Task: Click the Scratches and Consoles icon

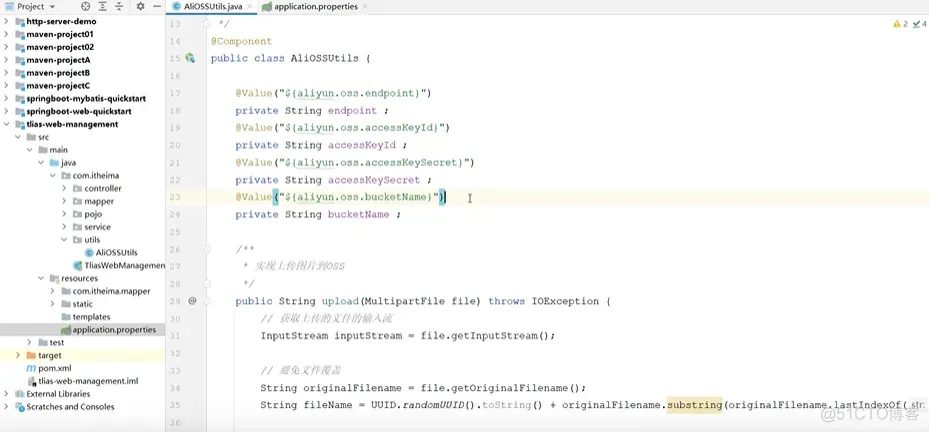Action: 19,407
